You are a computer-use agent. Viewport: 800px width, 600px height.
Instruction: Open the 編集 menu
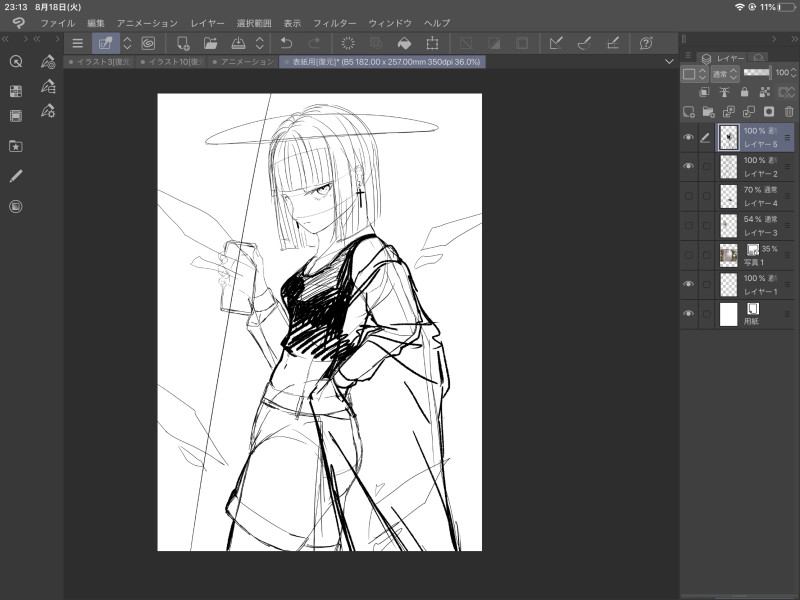click(x=95, y=23)
